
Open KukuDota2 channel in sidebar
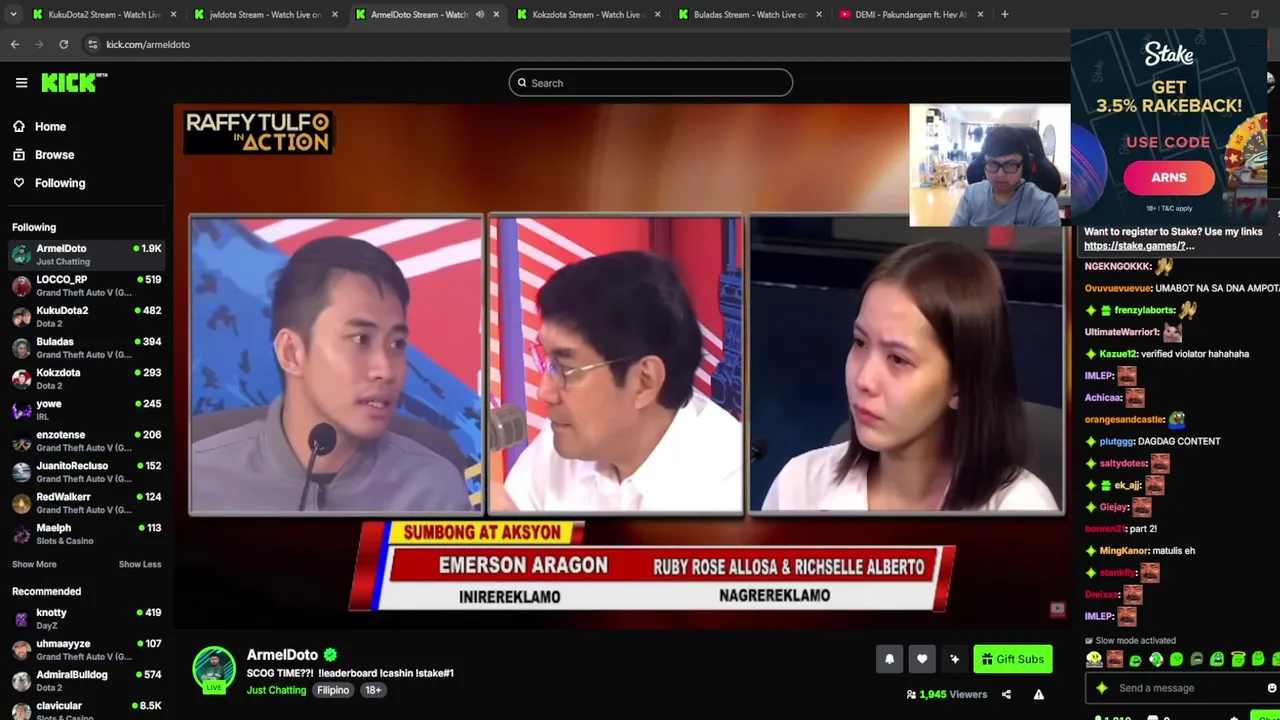87,317
